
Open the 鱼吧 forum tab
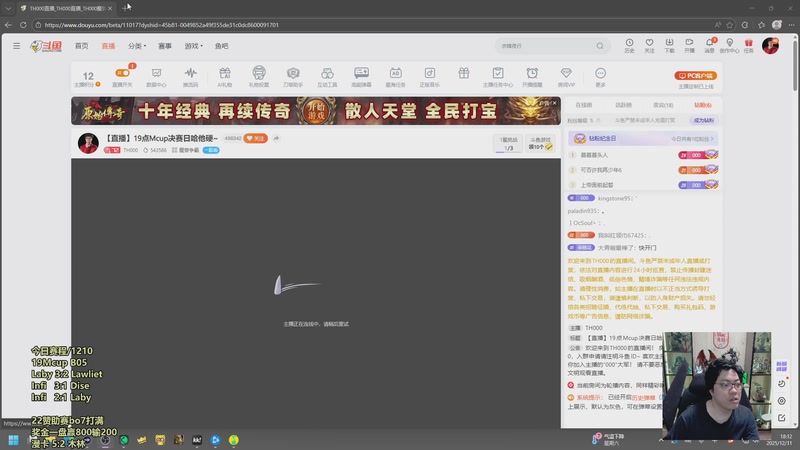point(221,46)
